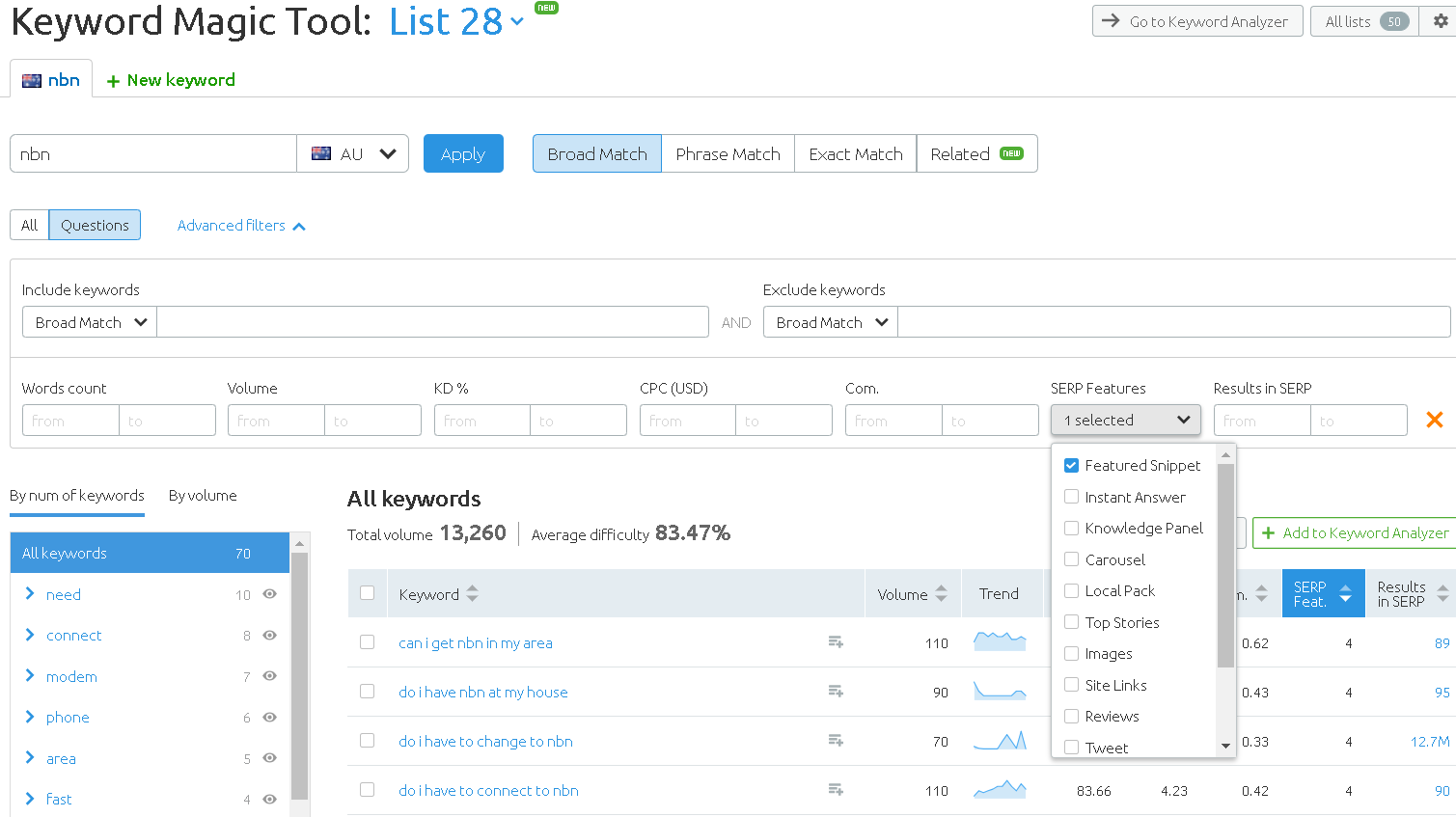Image resolution: width=1456 pixels, height=817 pixels.
Task: Click Questions filter button
Action: pyautogui.click(x=95, y=225)
